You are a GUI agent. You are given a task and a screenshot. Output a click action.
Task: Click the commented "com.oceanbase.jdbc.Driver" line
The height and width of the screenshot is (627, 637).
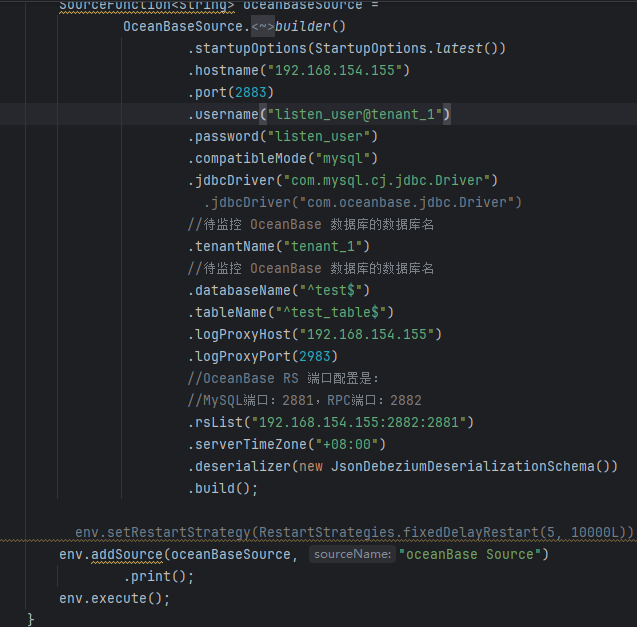tap(362, 202)
